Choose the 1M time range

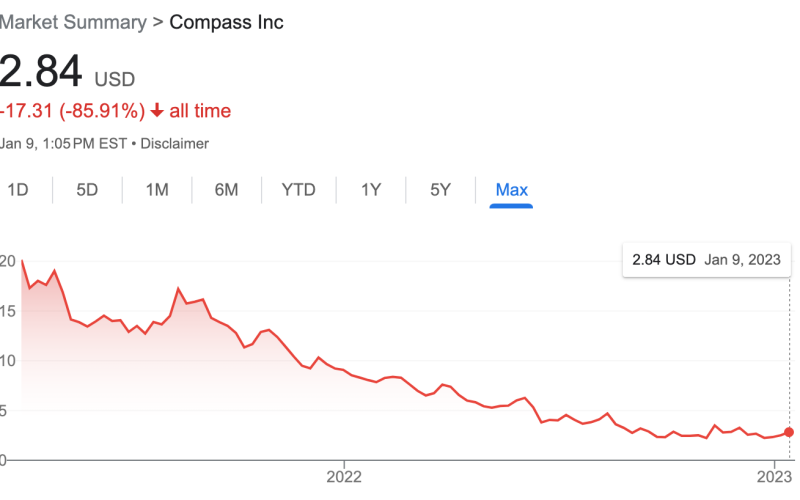pos(157,190)
